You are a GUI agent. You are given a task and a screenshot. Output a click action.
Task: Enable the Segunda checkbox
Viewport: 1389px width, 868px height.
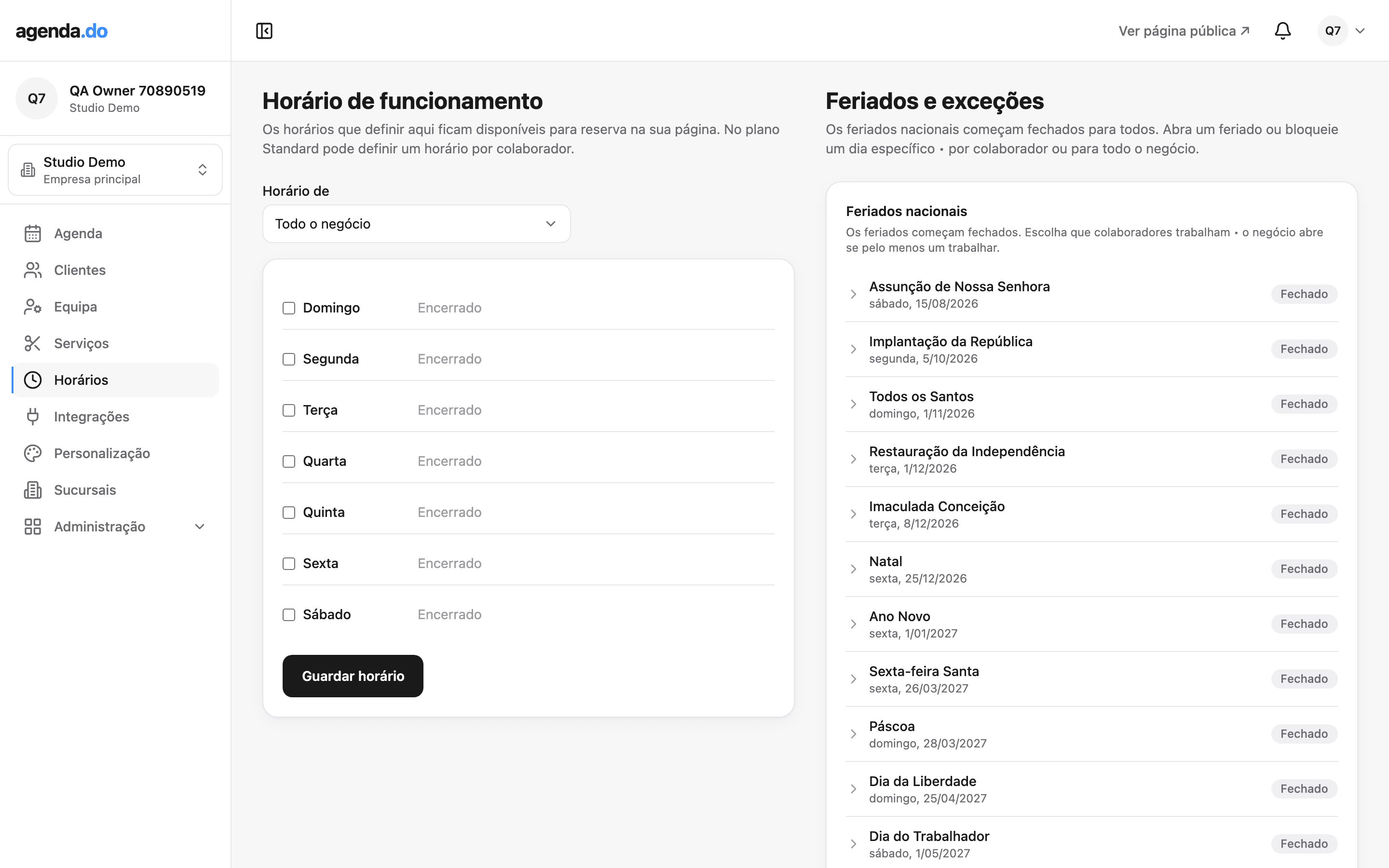pyautogui.click(x=289, y=359)
